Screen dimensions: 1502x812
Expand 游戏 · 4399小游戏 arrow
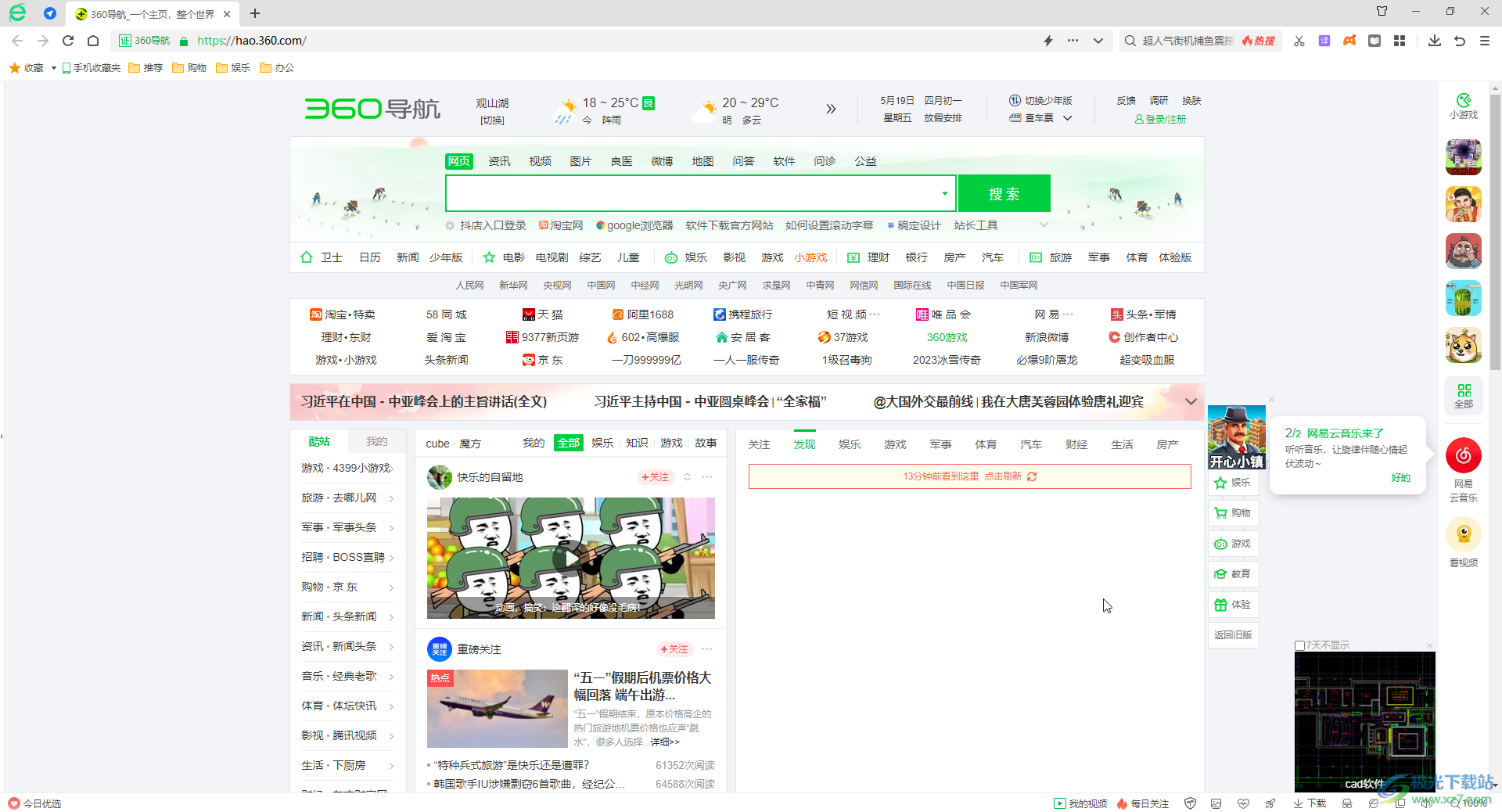click(391, 468)
